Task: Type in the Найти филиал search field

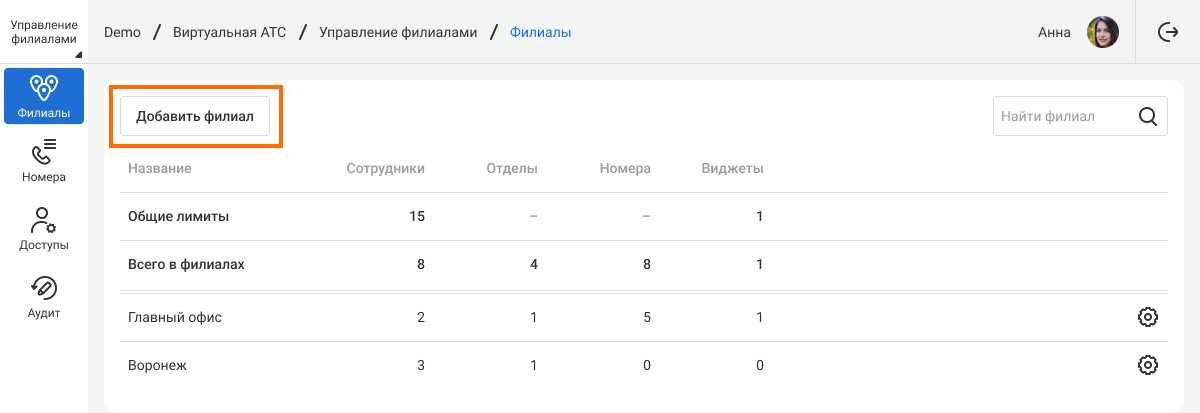Action: (x=1060, y=116)
